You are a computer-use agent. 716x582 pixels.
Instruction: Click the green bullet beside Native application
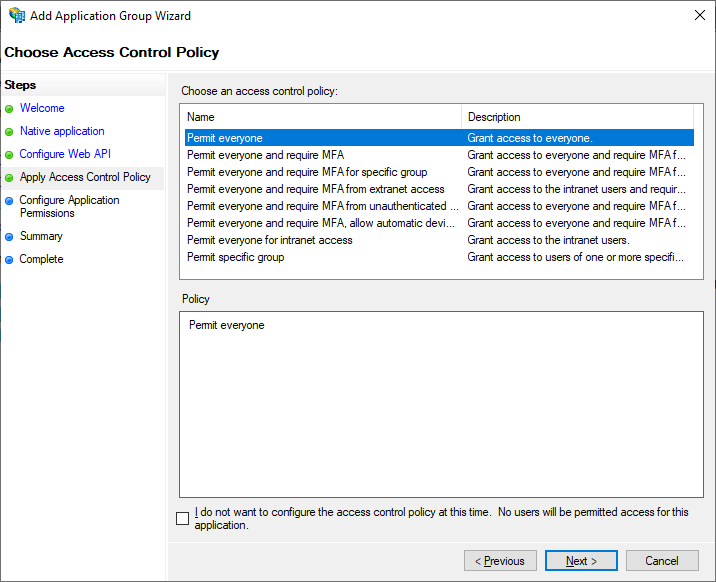[9, 132]
